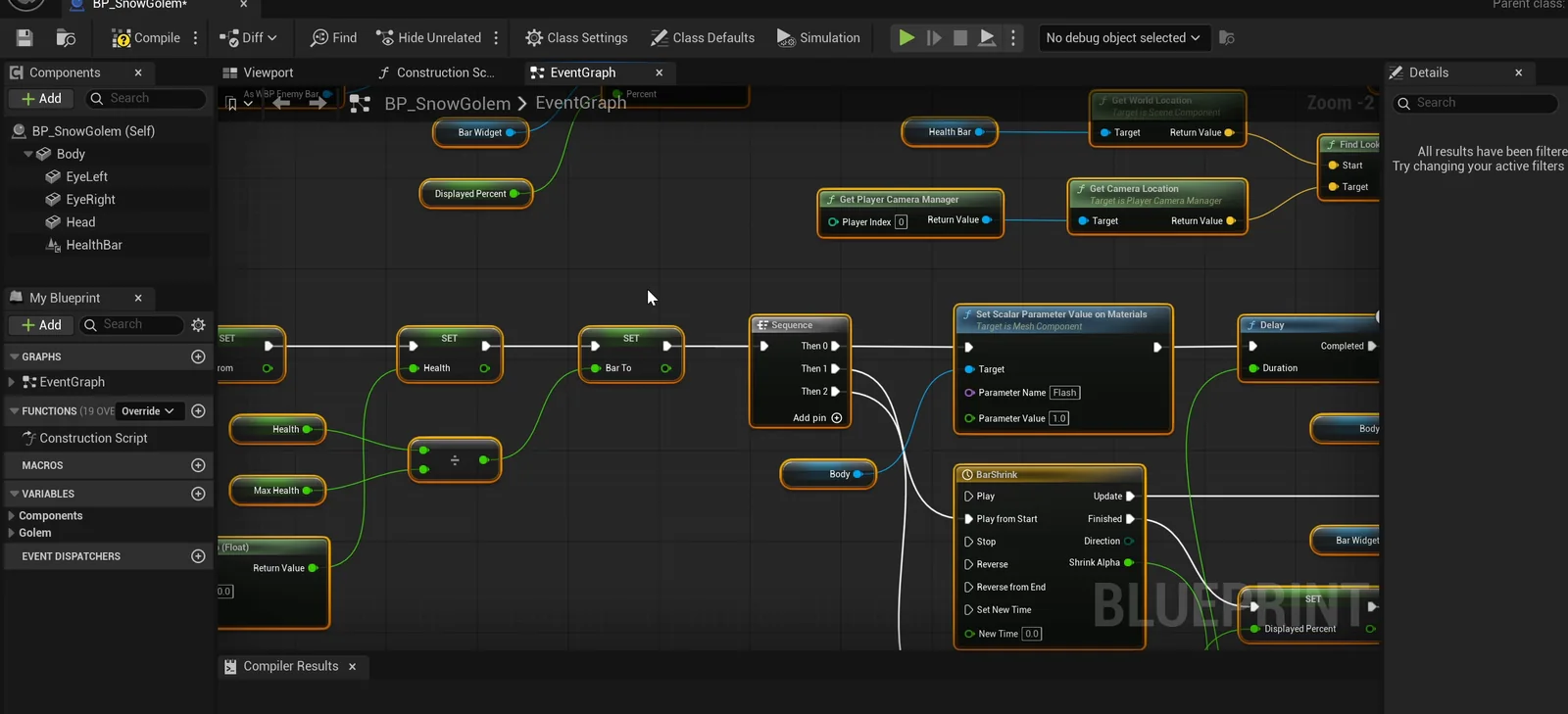Image resolution: width=1568 pixels, height=714 pixels.
Task: Click the Components search field
Action: click(146, 99)
